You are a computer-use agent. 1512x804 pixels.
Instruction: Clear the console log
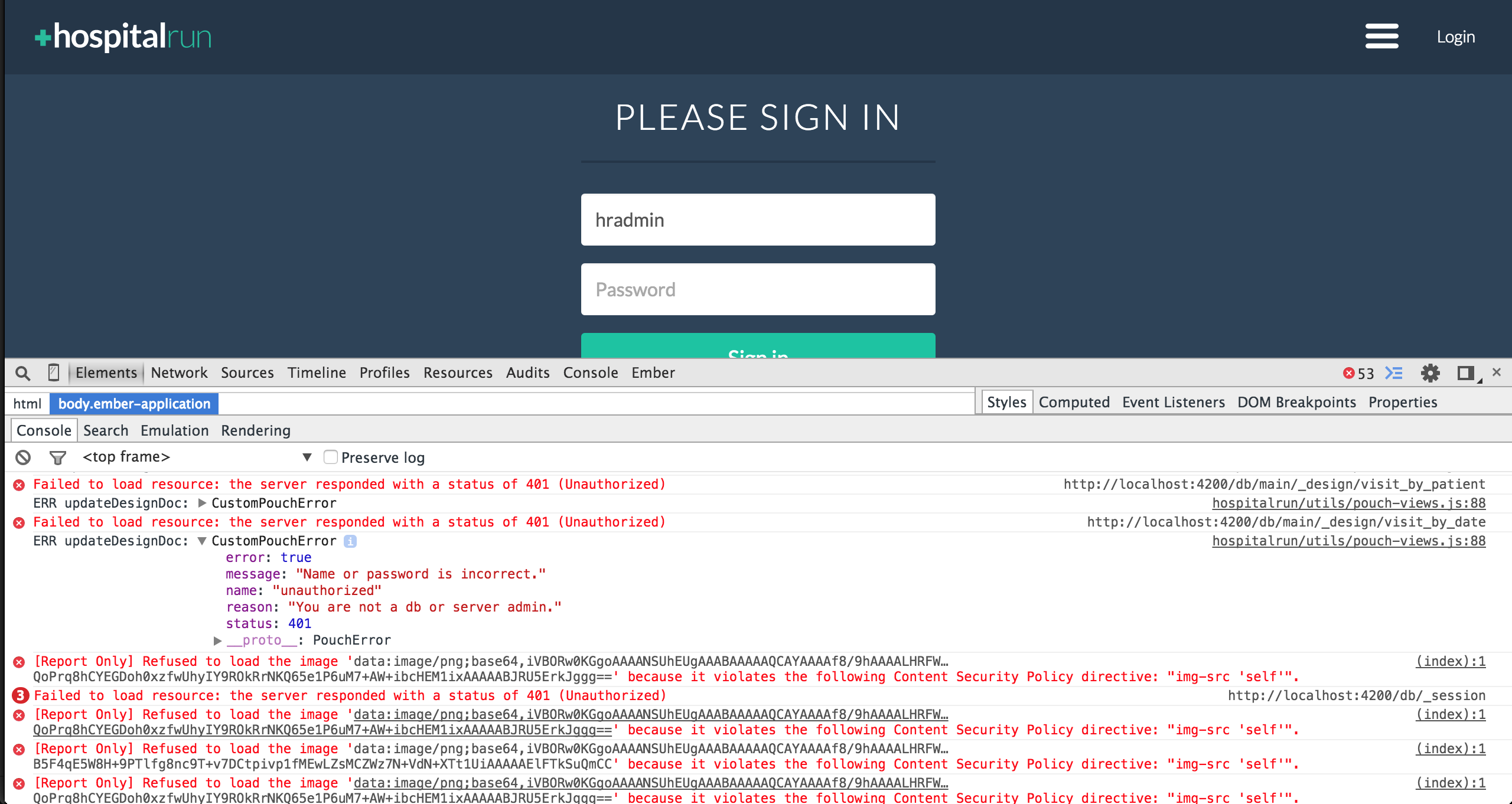coord(23,457)
